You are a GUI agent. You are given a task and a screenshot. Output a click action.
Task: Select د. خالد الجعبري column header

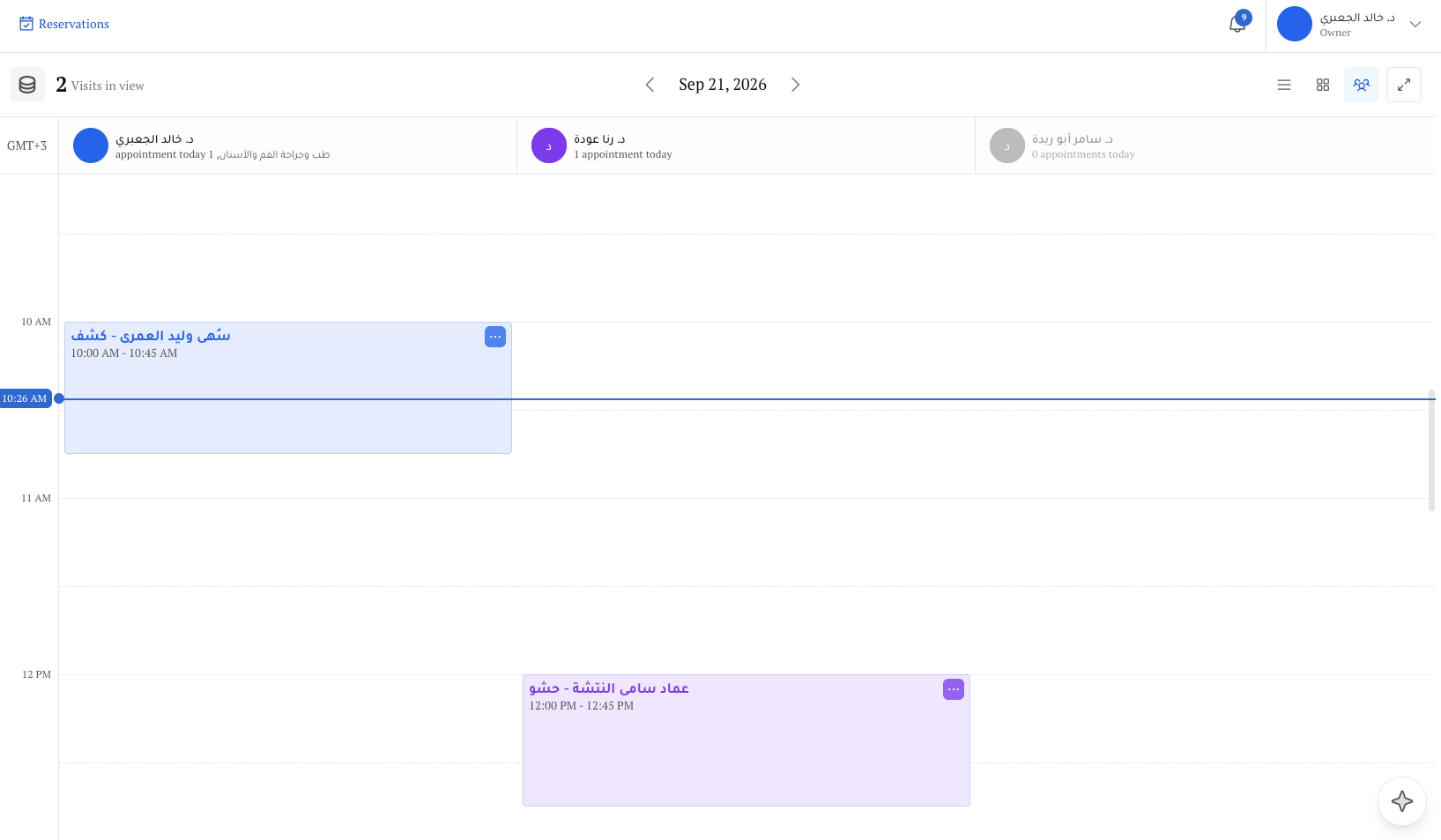pos(288,145)
